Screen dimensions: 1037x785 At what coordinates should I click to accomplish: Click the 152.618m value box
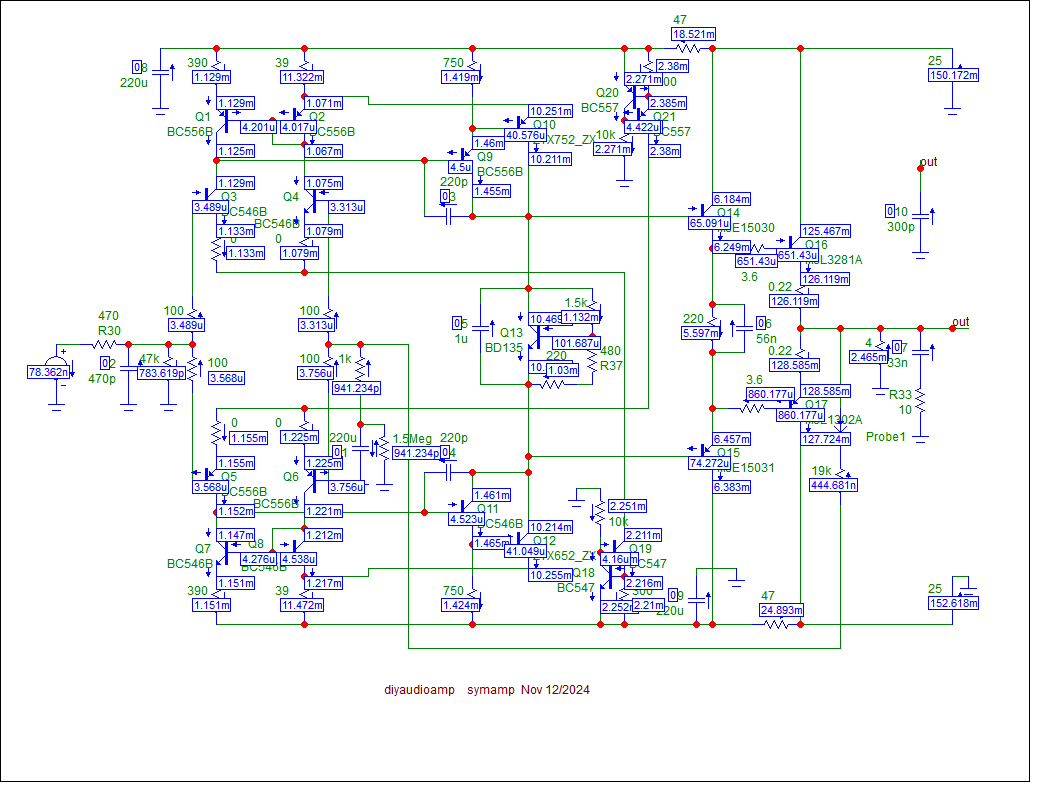coord(953,603)
